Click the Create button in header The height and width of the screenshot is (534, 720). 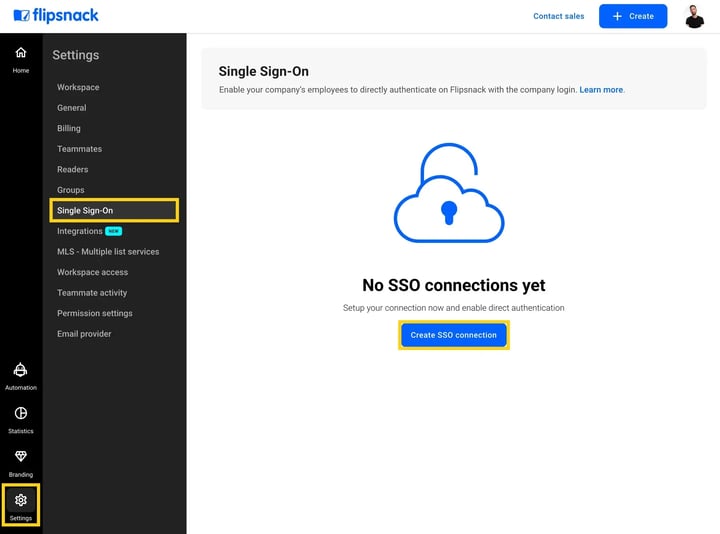click(x=633, y=16)
